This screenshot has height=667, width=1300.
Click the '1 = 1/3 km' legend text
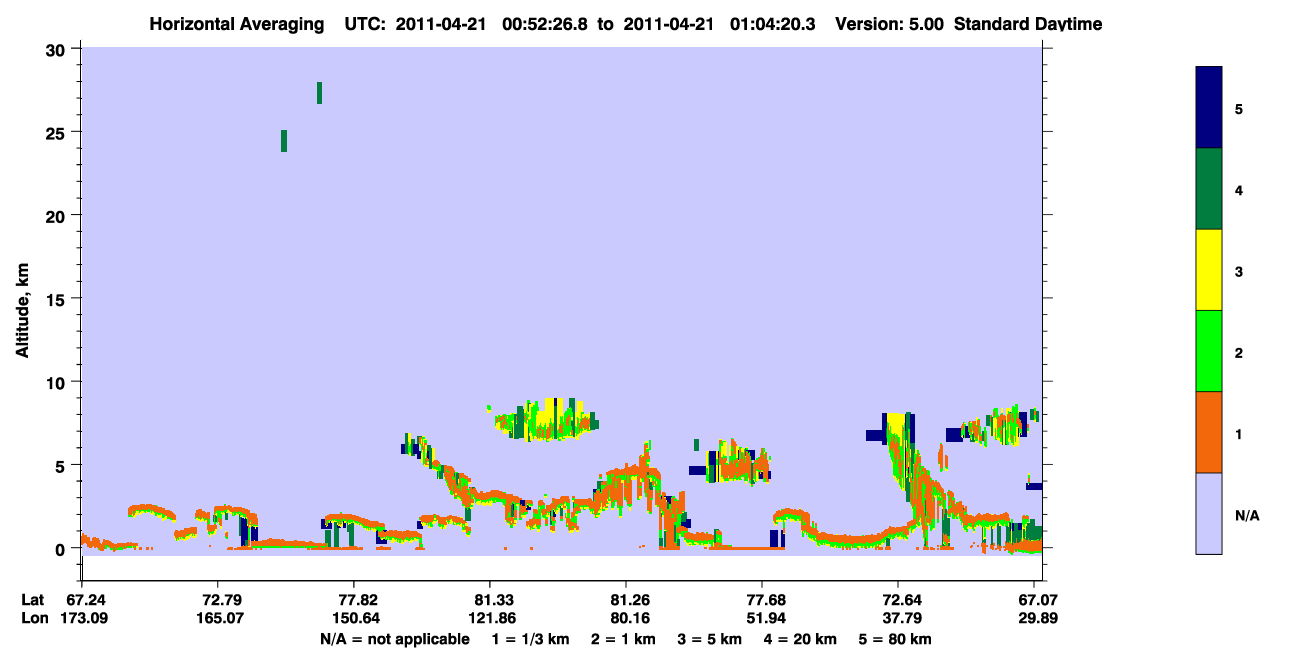pyautogui.click(x=532, y=639)
